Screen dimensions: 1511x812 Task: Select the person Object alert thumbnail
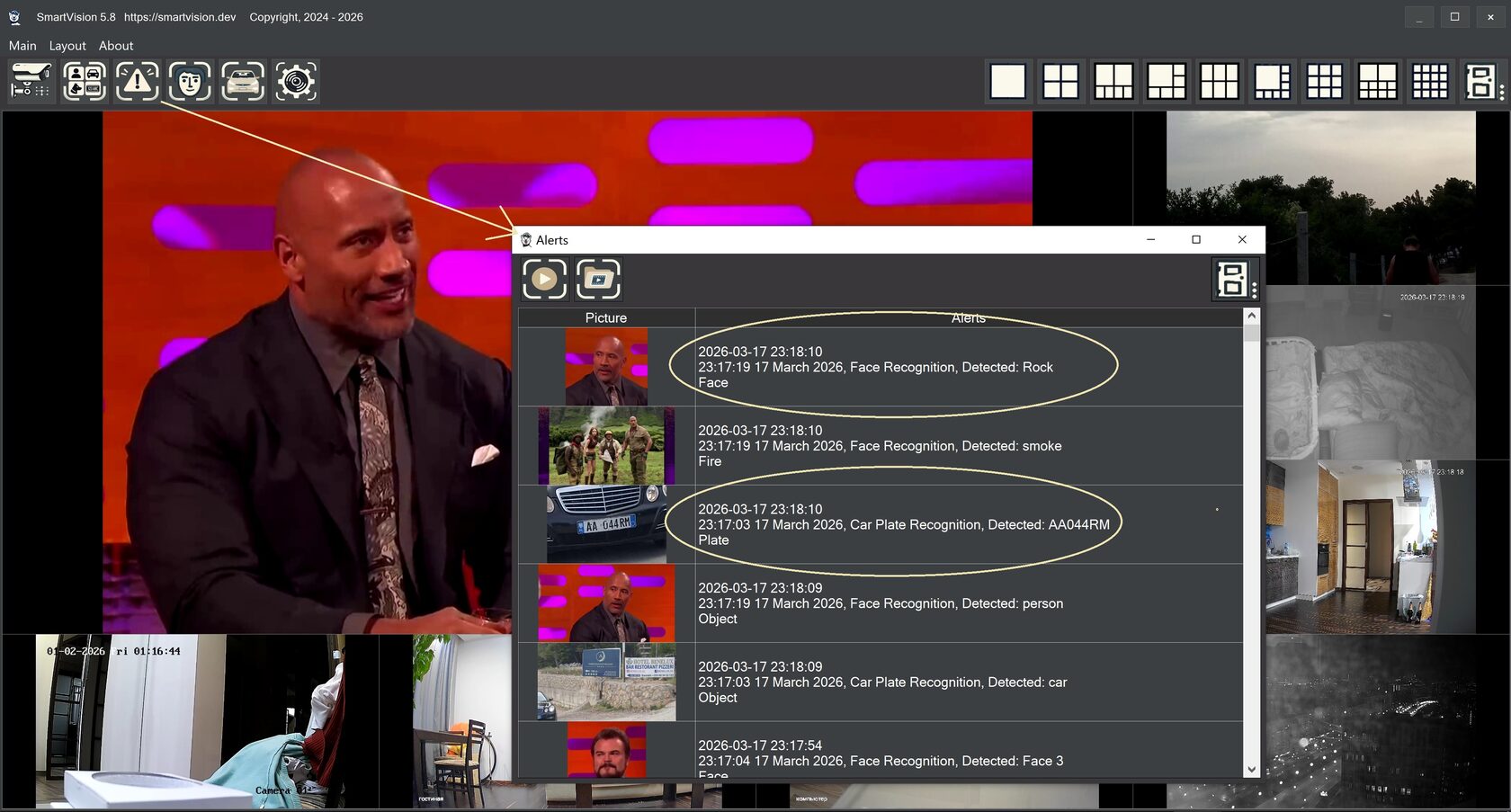[606, 603]
